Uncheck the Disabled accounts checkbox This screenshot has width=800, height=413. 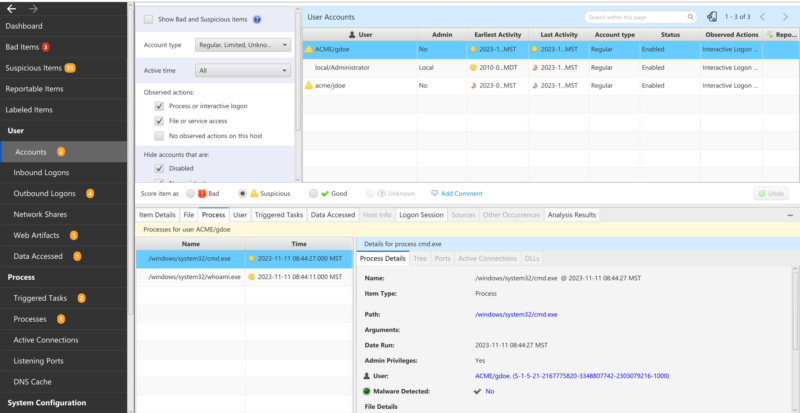(x=159, y=168)
